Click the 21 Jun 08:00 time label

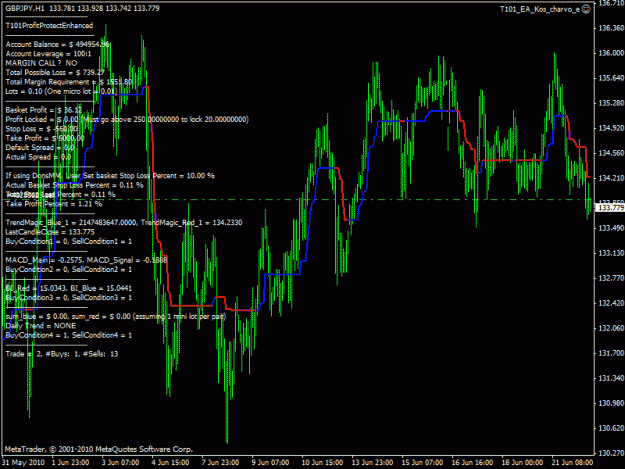pos(572,463)
